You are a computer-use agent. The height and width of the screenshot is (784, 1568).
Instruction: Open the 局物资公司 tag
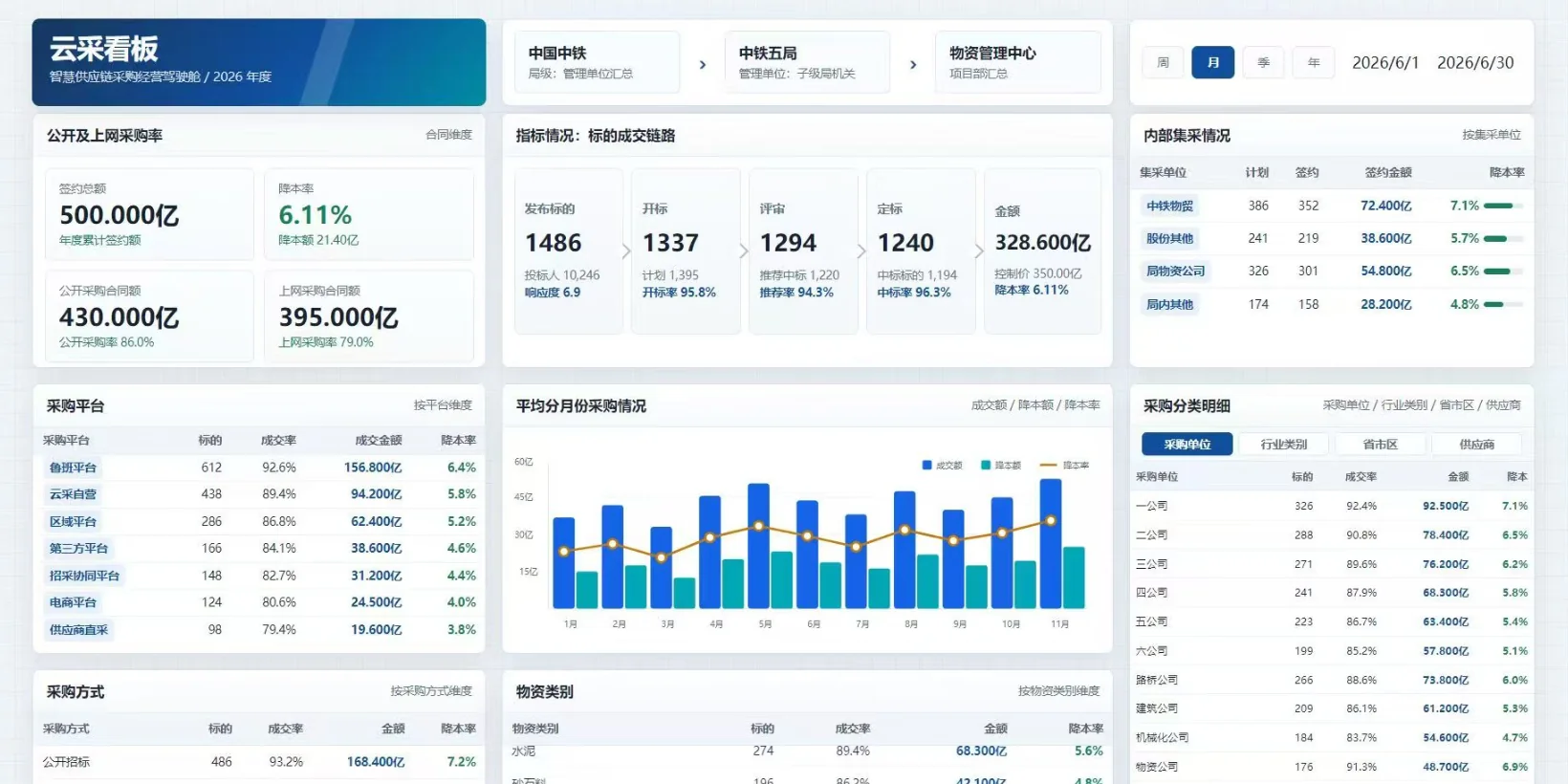pyautogui.click(x=1175, y=272)
